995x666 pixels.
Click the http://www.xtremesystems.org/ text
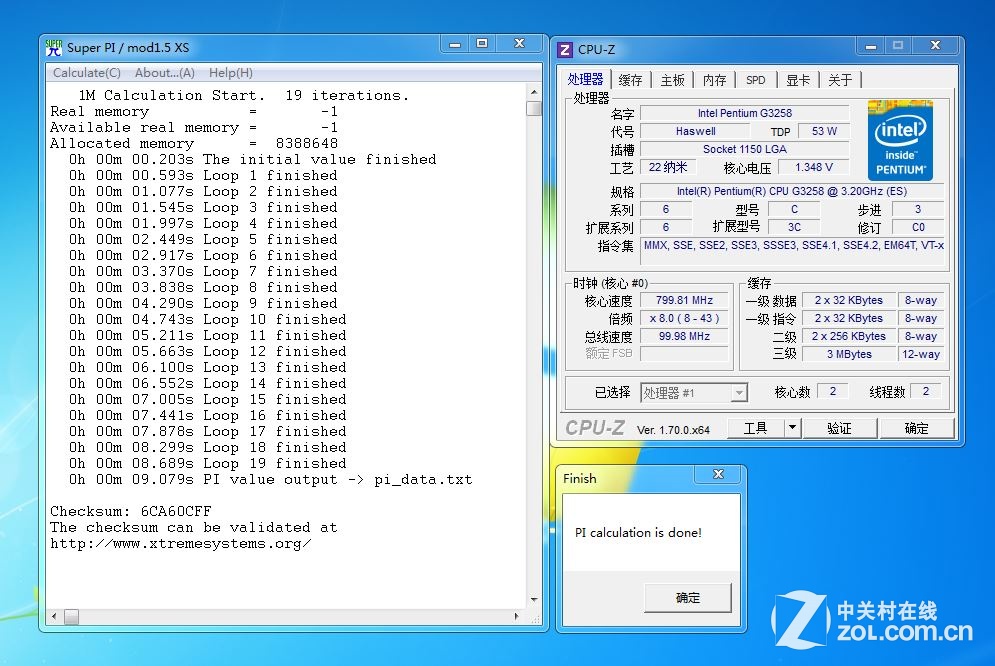pos(181,544)
